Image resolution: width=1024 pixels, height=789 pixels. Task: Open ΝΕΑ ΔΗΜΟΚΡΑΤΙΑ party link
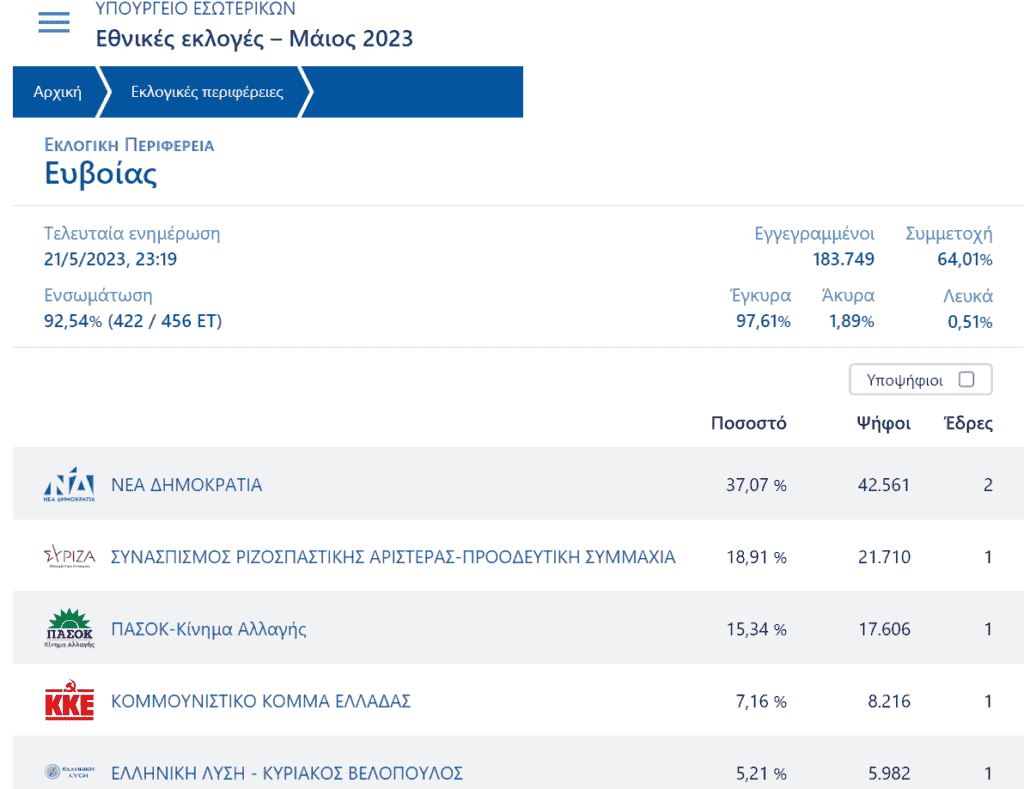(x=186, y=485)
